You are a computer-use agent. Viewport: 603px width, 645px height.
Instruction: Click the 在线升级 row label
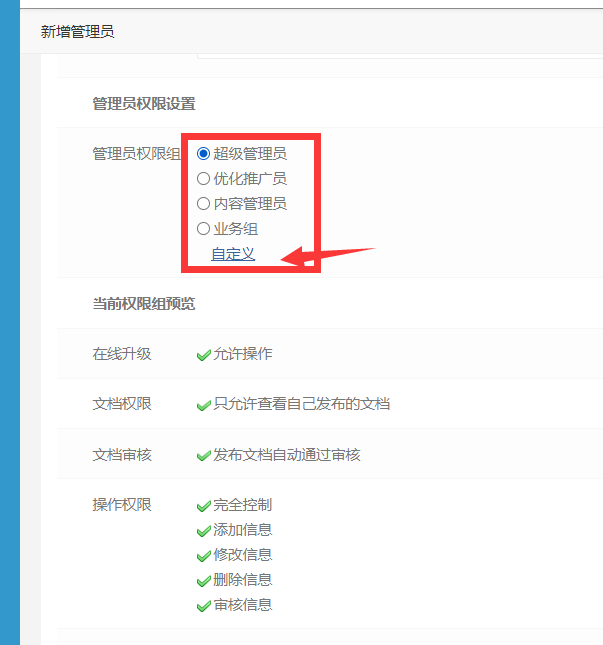122,354
